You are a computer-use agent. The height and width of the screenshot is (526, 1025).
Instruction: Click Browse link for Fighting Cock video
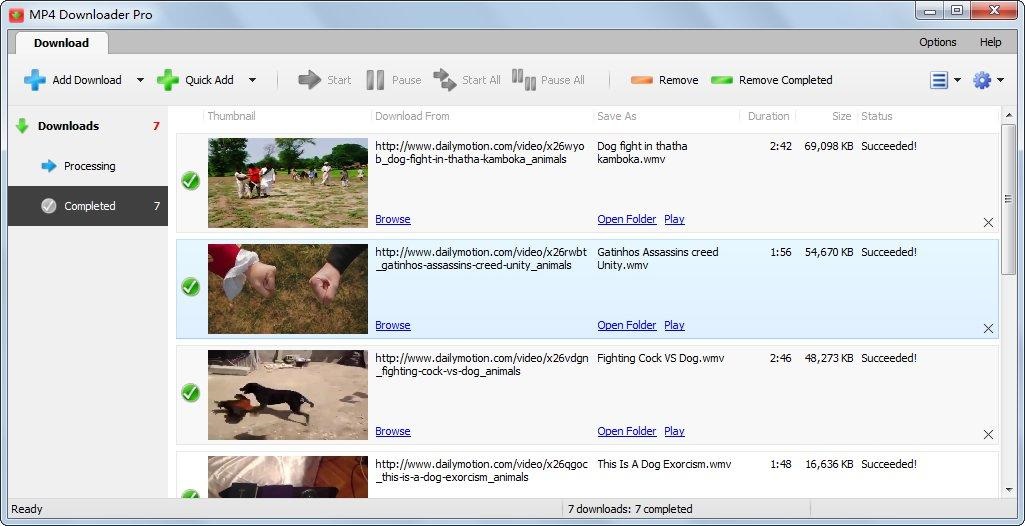coord(393,431)
